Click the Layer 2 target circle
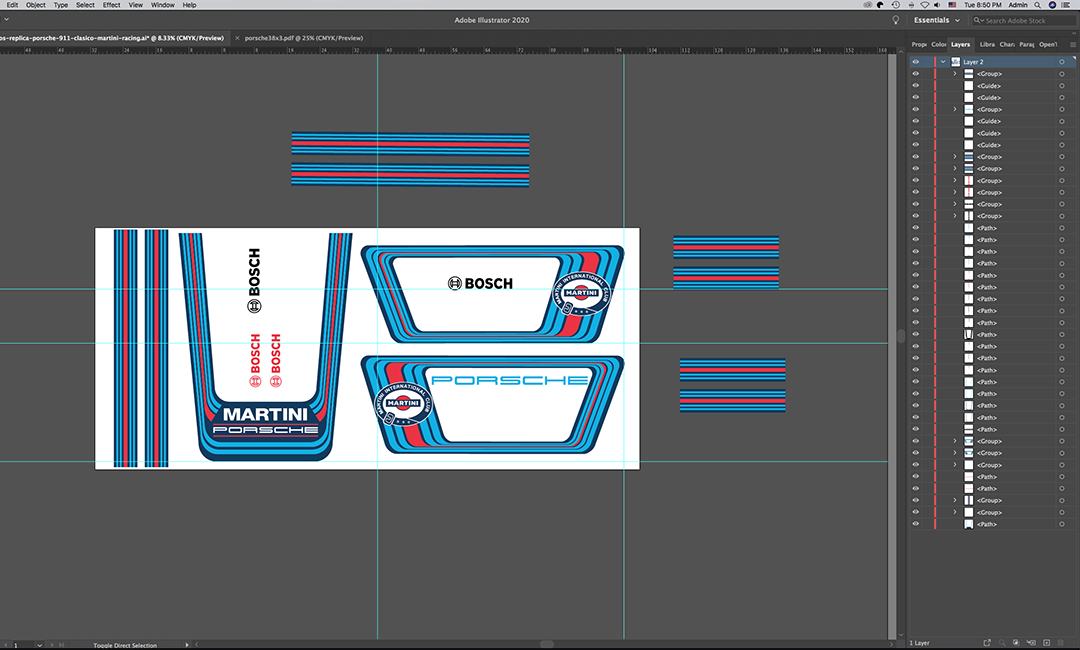Viewport: 1080px width, 650px height. pos(1062,62)
